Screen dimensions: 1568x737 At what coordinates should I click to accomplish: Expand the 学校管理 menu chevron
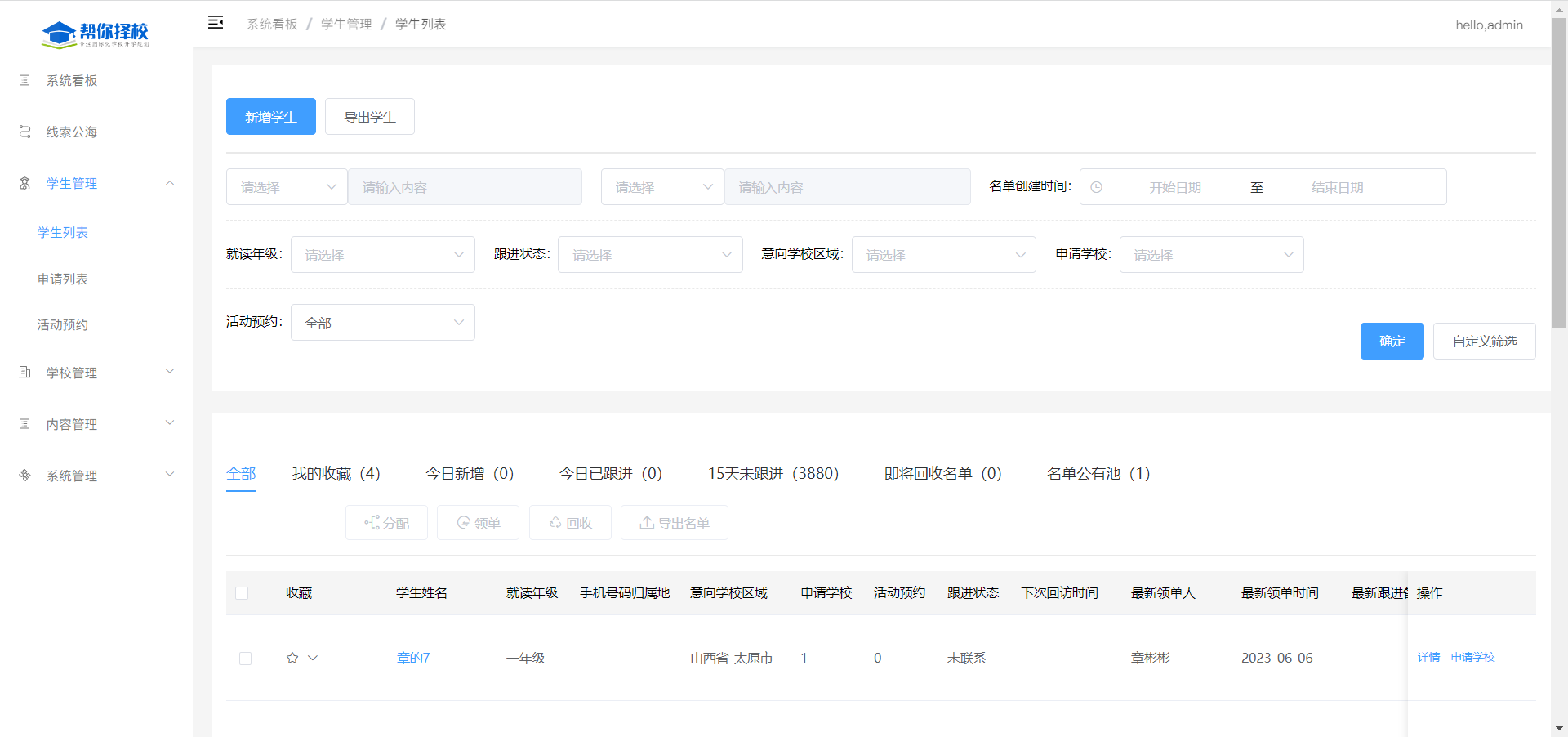(170, 372)
